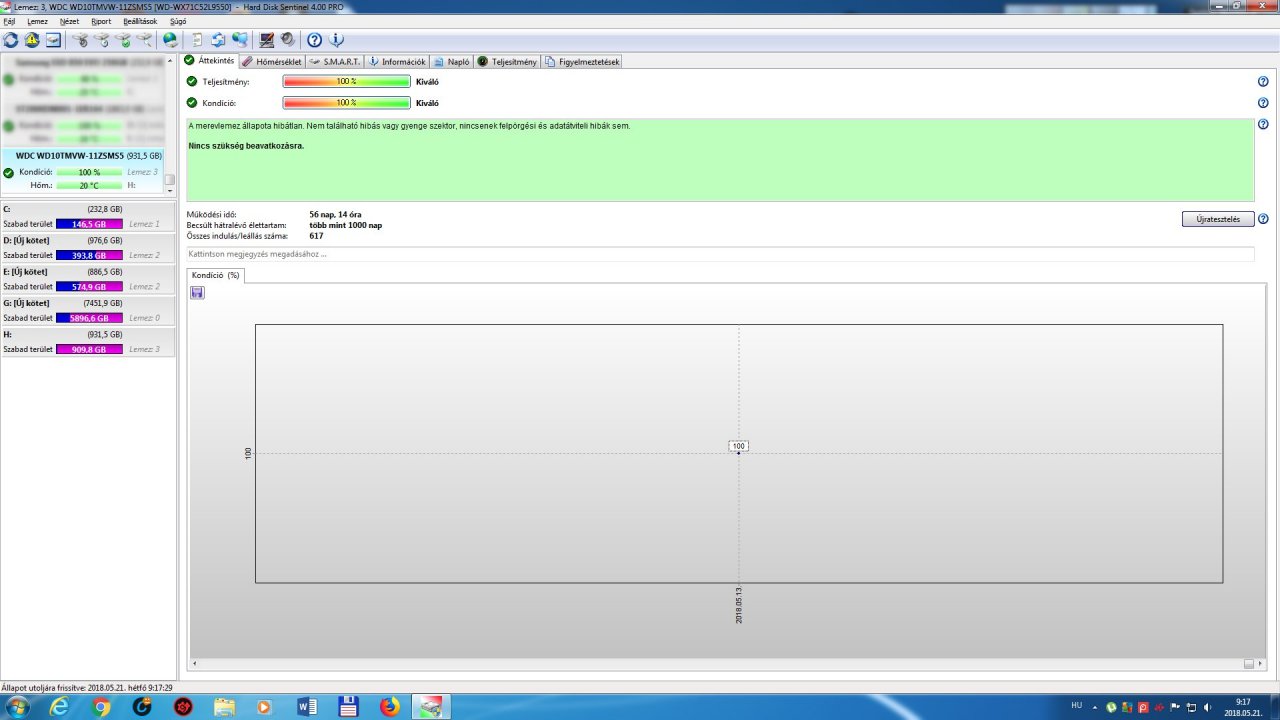Switch to the Napló tab
Image resolution: width=1280 pixels, height=720 pixels.
452,62
